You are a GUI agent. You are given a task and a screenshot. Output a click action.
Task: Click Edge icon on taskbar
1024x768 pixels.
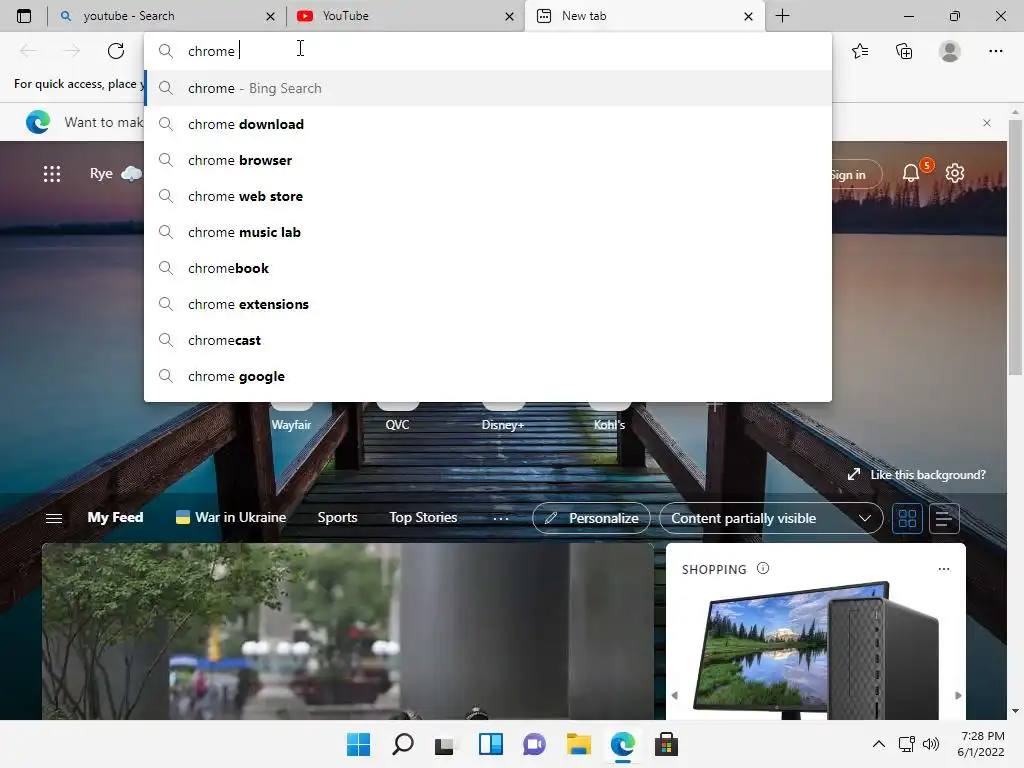tap(622, 744)
